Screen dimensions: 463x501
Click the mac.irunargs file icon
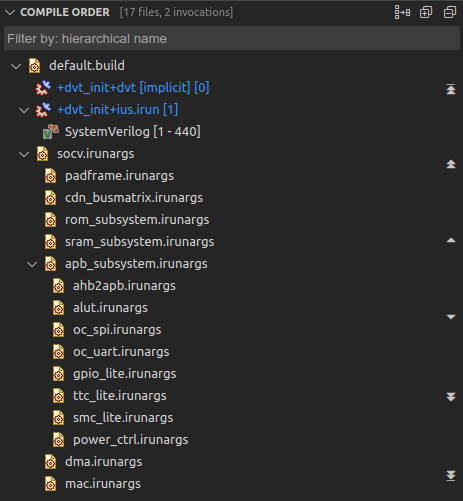click(x=50, y=484)
